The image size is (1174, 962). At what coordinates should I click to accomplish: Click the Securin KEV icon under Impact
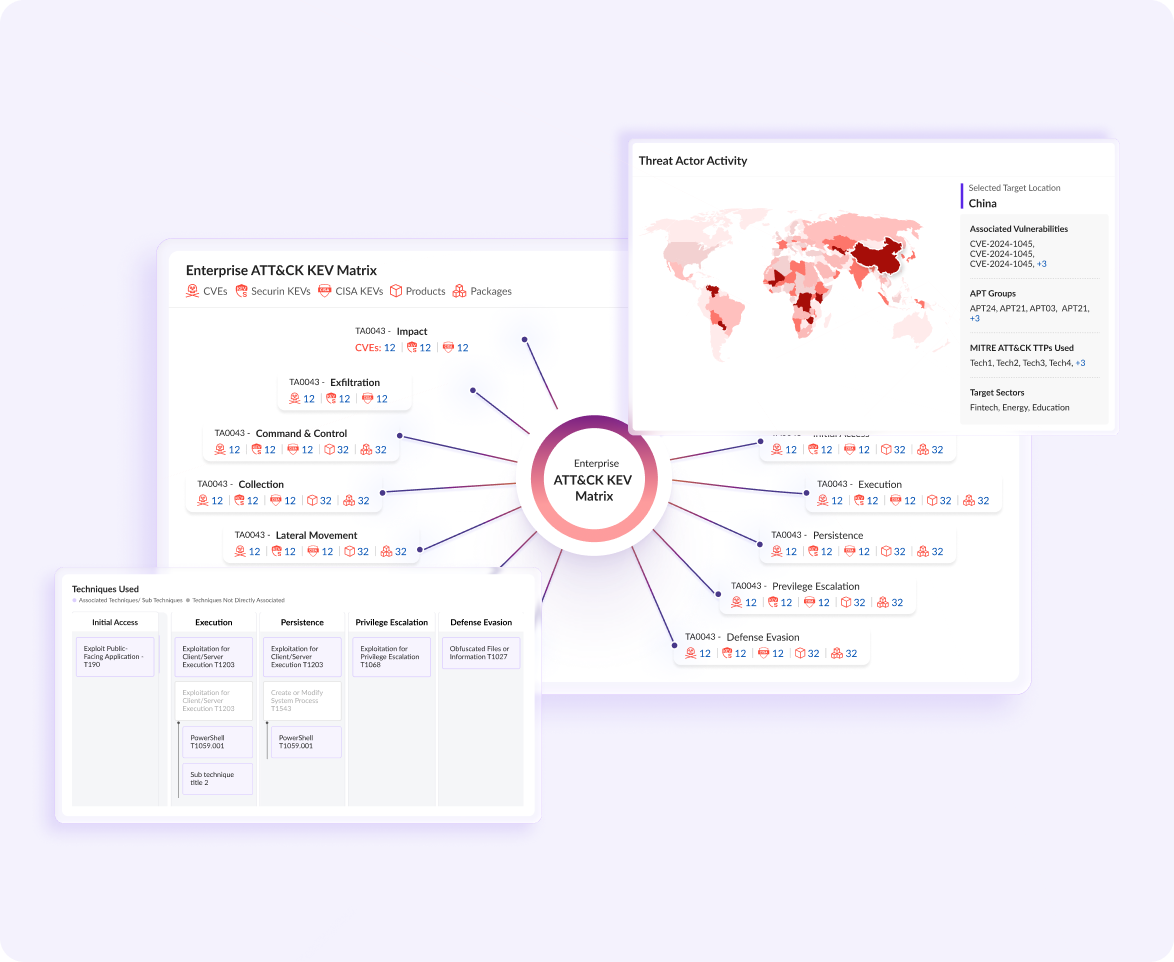[x=412, y=347]
